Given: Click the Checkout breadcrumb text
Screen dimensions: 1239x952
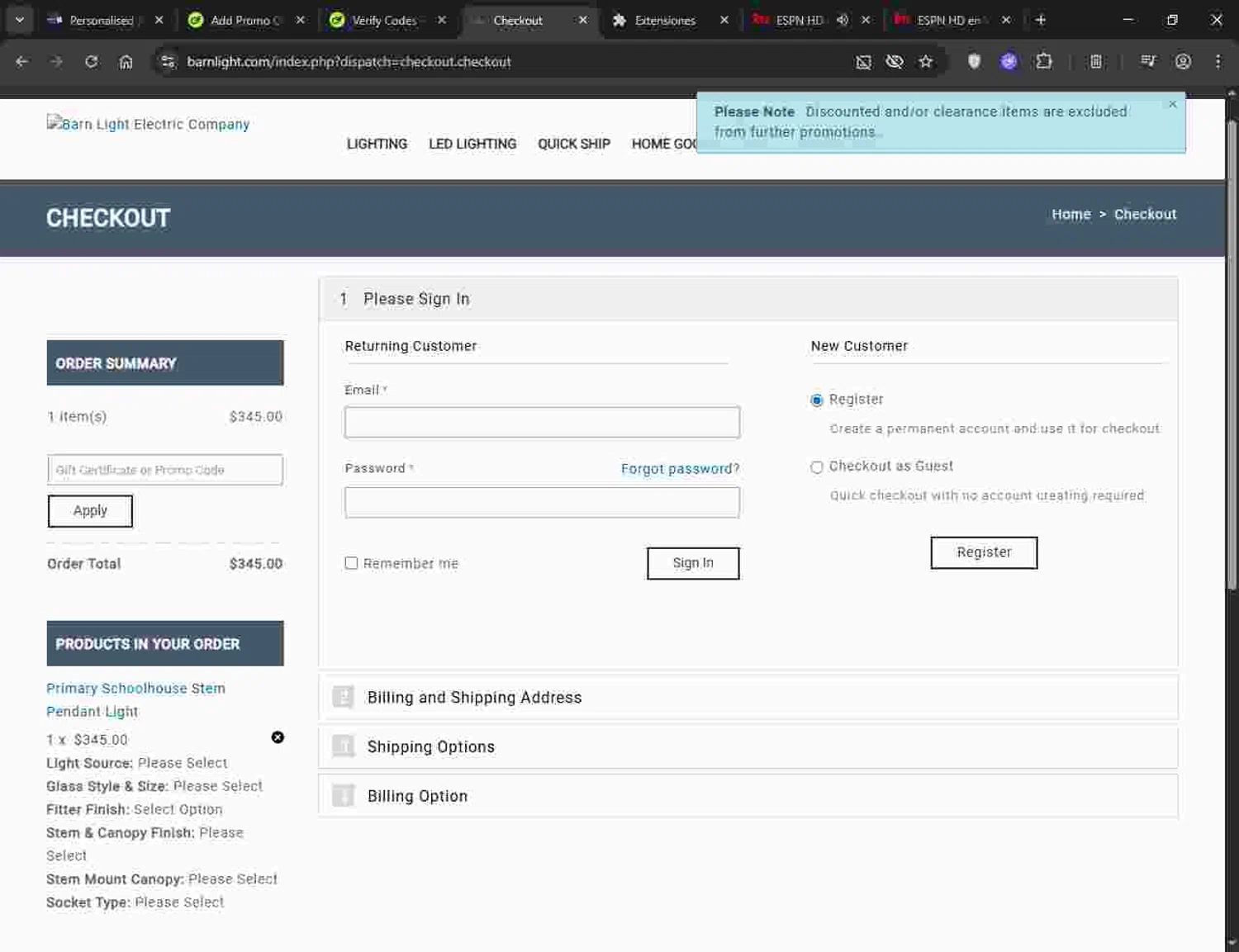Looking at the screenshot, I should 1145,214.
